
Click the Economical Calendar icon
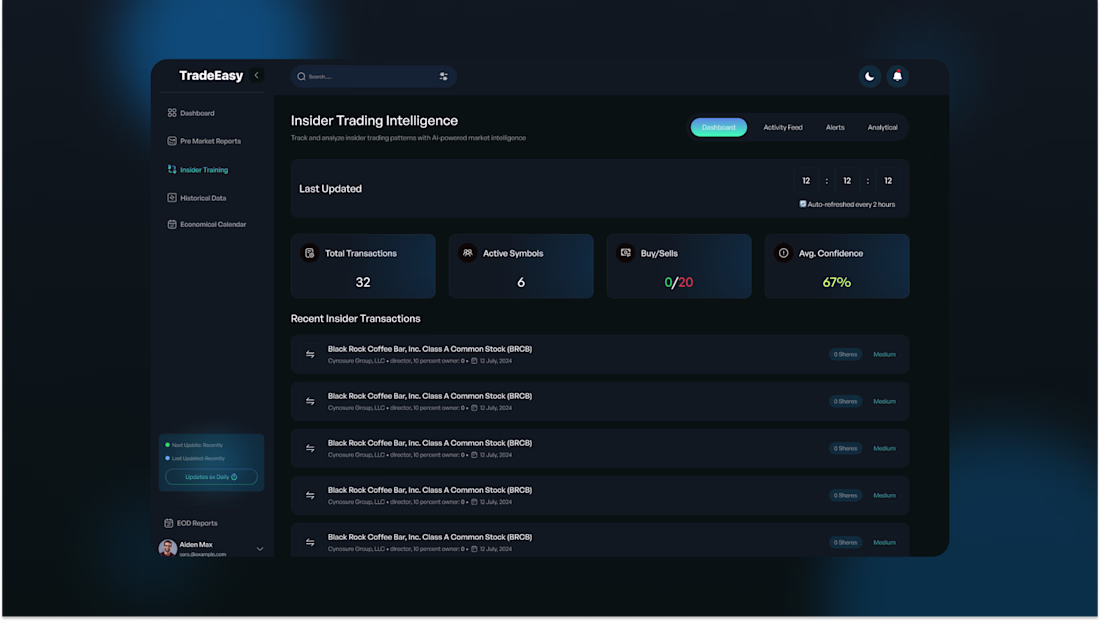pyautogui.click(x=172, y=225)
